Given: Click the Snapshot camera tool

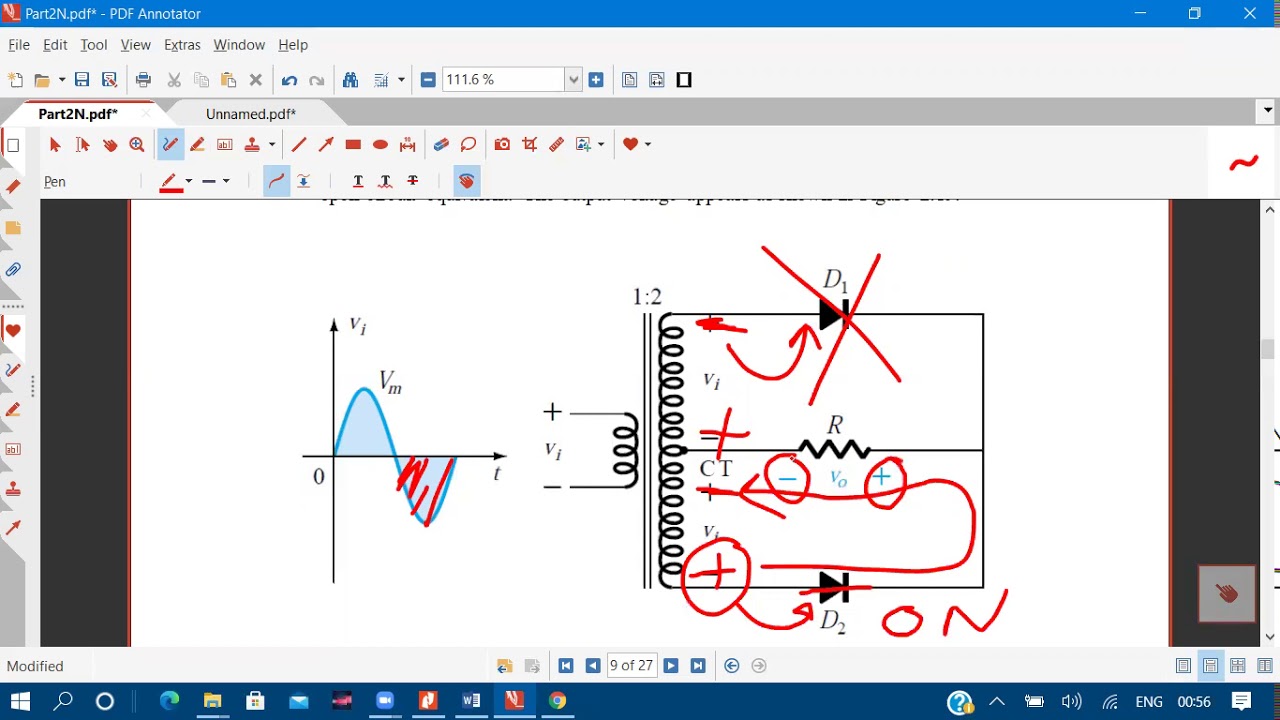Looking at the screenshot, I should click(x=502, y=145).
